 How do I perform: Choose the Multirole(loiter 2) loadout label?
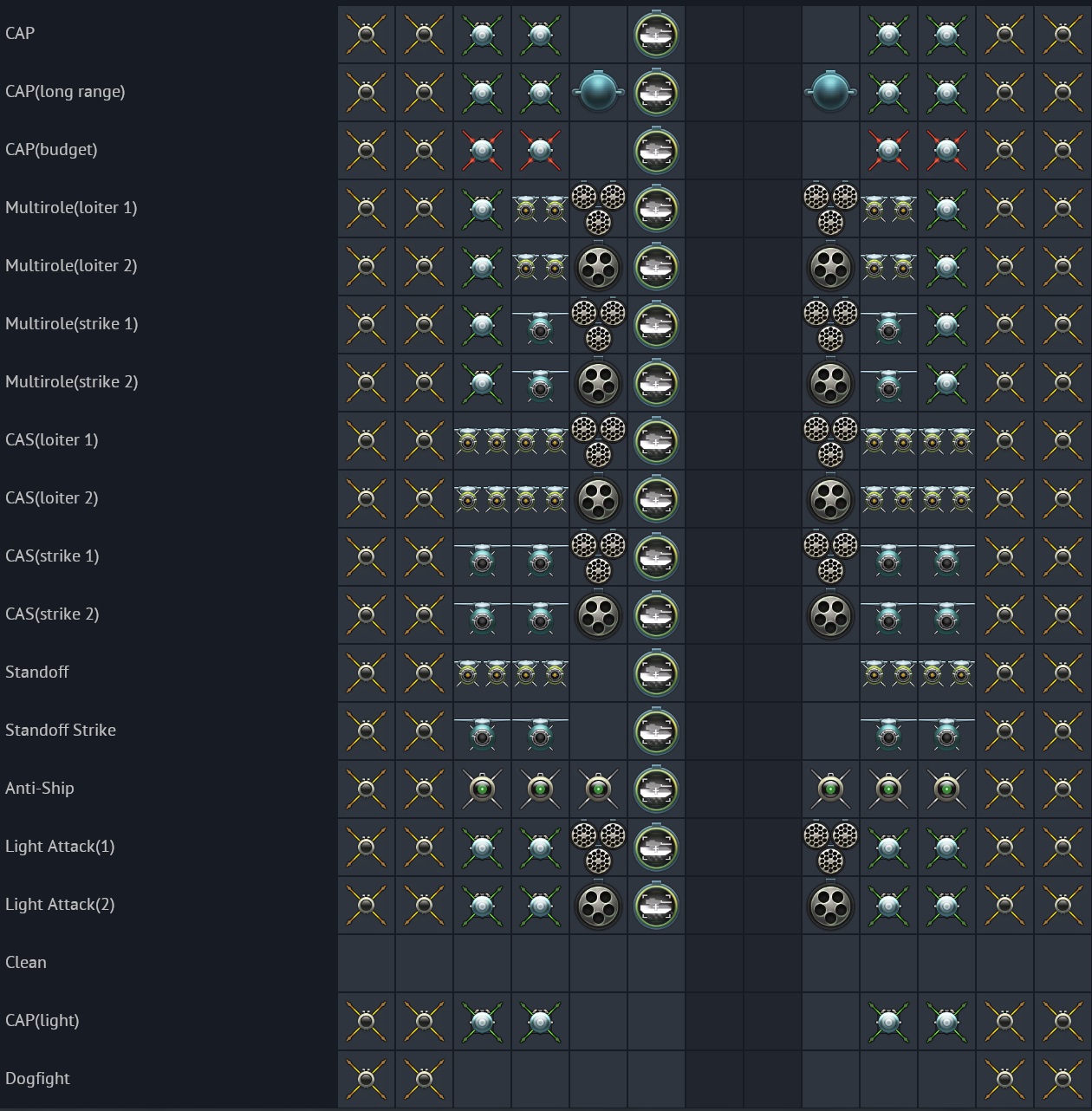pyautogui.click(x=71, y=266)
